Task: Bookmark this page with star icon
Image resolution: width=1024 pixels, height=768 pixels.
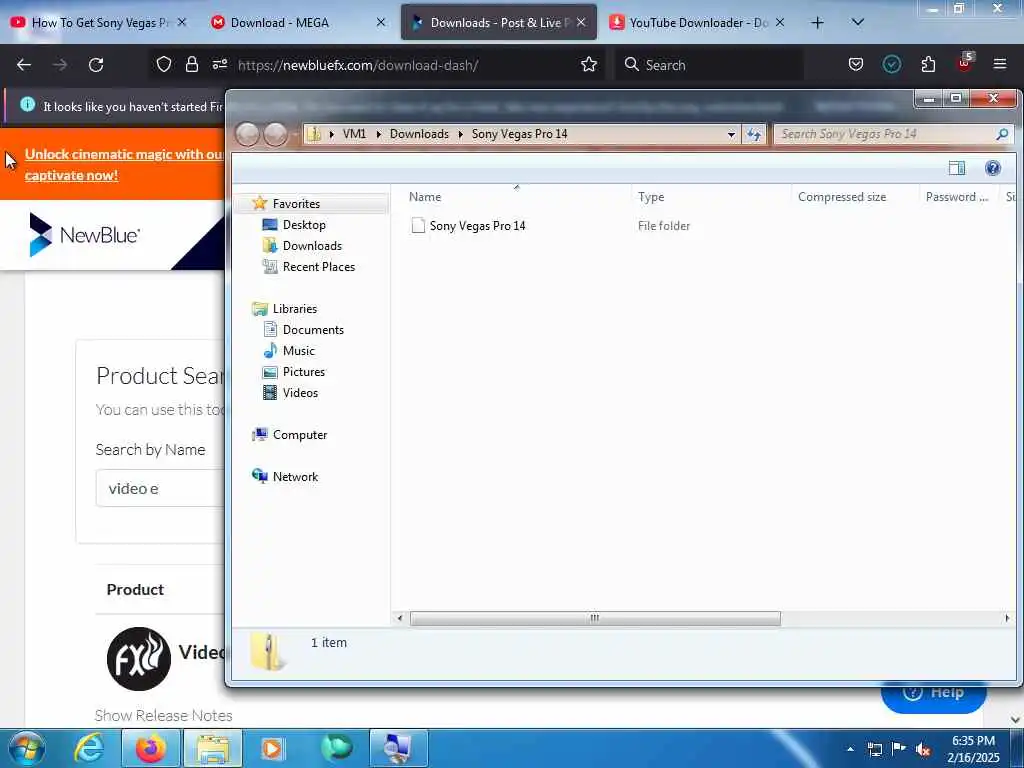Action: pyautogui.click(x=588, y=64)
